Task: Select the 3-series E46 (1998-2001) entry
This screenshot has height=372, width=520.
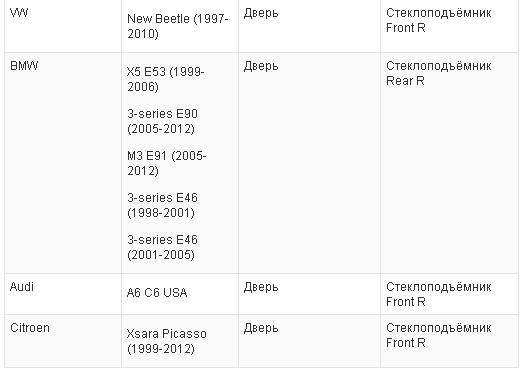Action: tap(162, 205)
